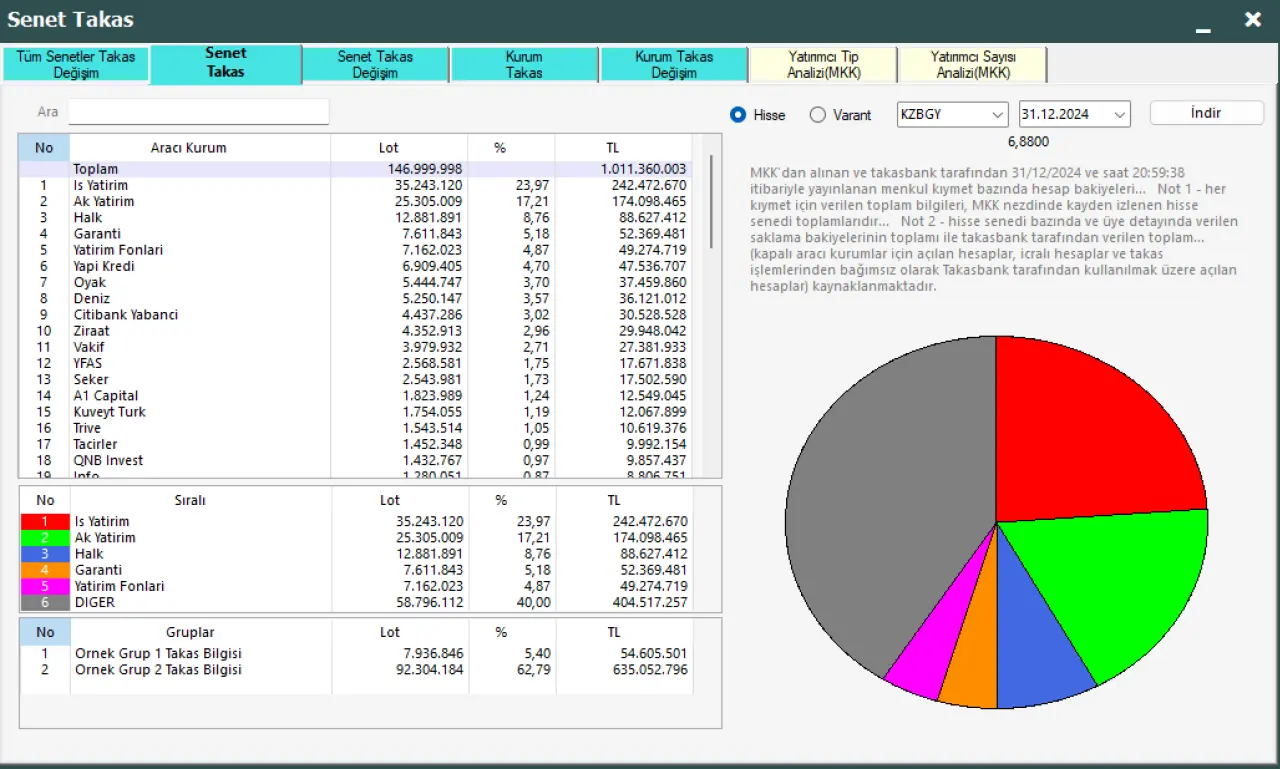Click the orange Garanti legend swatch
This screenshot has width=1280, height=769.
45,570
